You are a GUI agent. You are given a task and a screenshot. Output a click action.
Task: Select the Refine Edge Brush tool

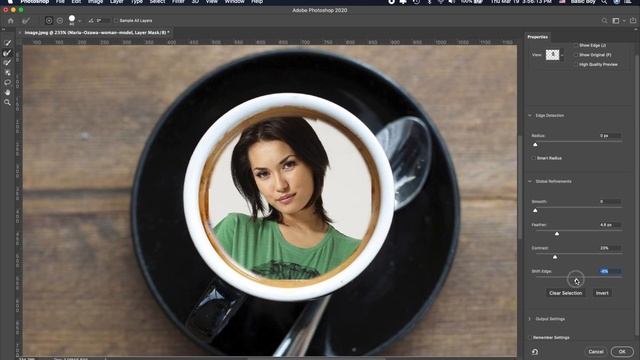coord(7,53)
